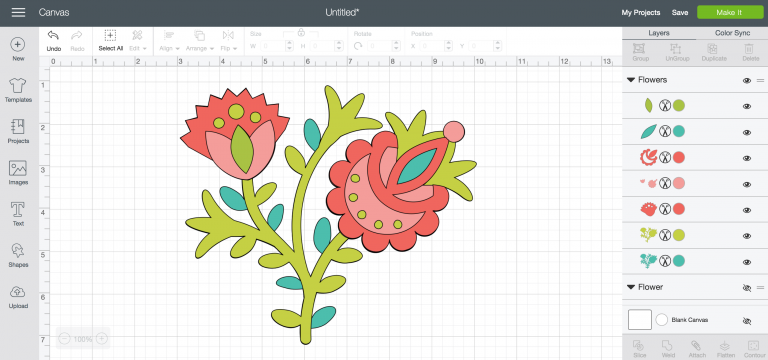Switch to the Color Sync tab

pyautogui.click(x=732, y=33)
